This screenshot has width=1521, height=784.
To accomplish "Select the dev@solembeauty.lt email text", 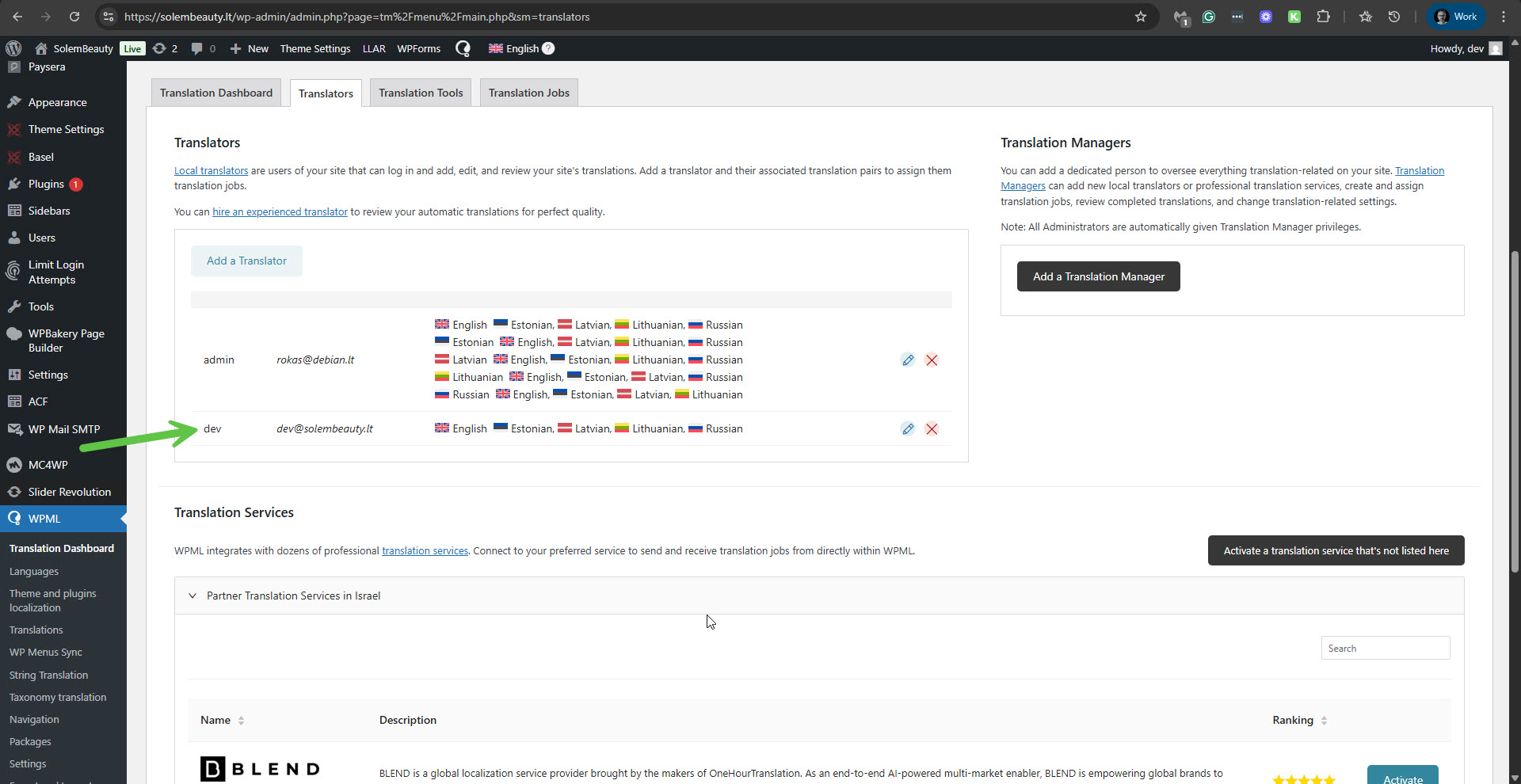I will click(x=325, y=429).
